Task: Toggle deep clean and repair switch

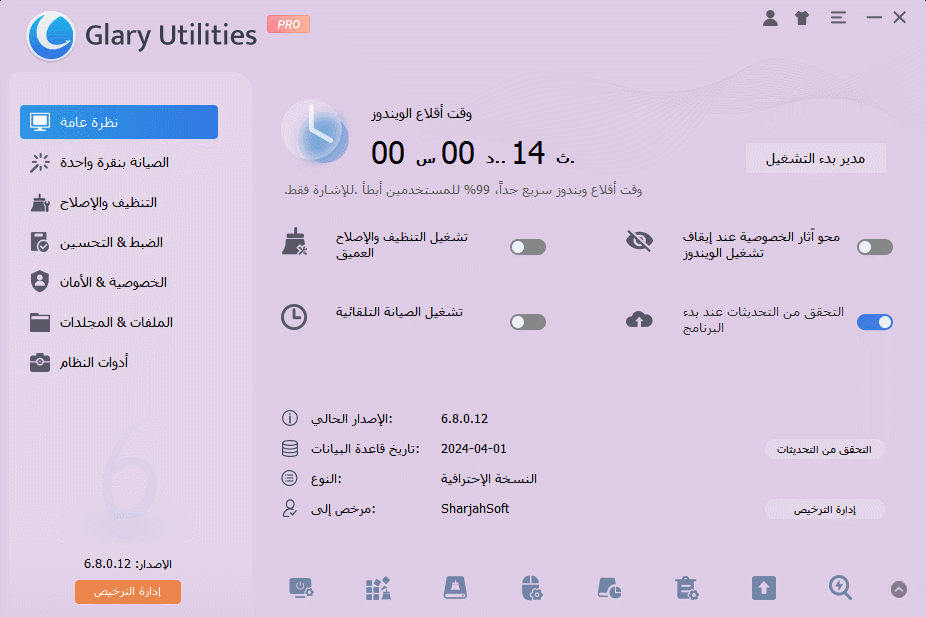Action: (528, 247)
